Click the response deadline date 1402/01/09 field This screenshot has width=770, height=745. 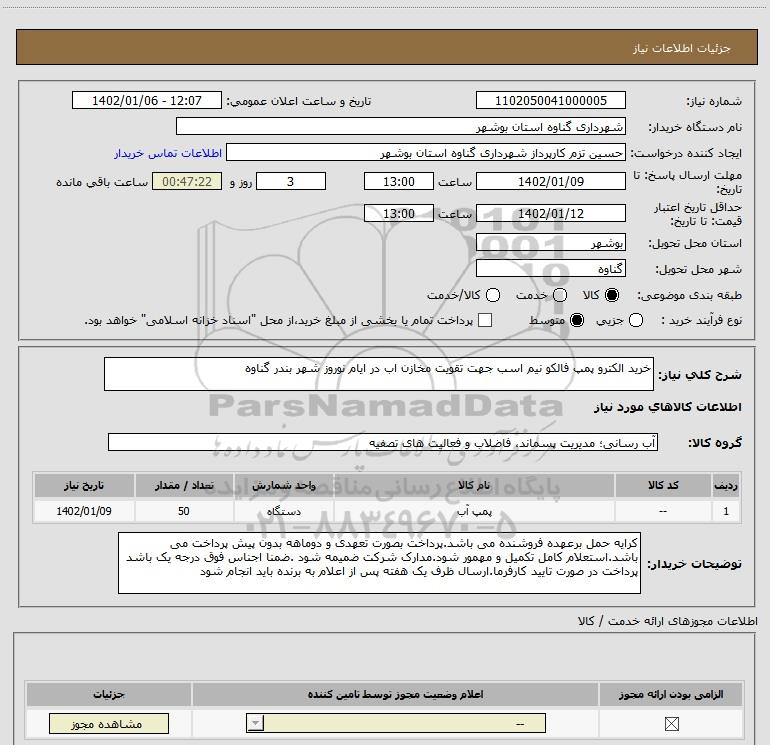click(x=550, y=181)
